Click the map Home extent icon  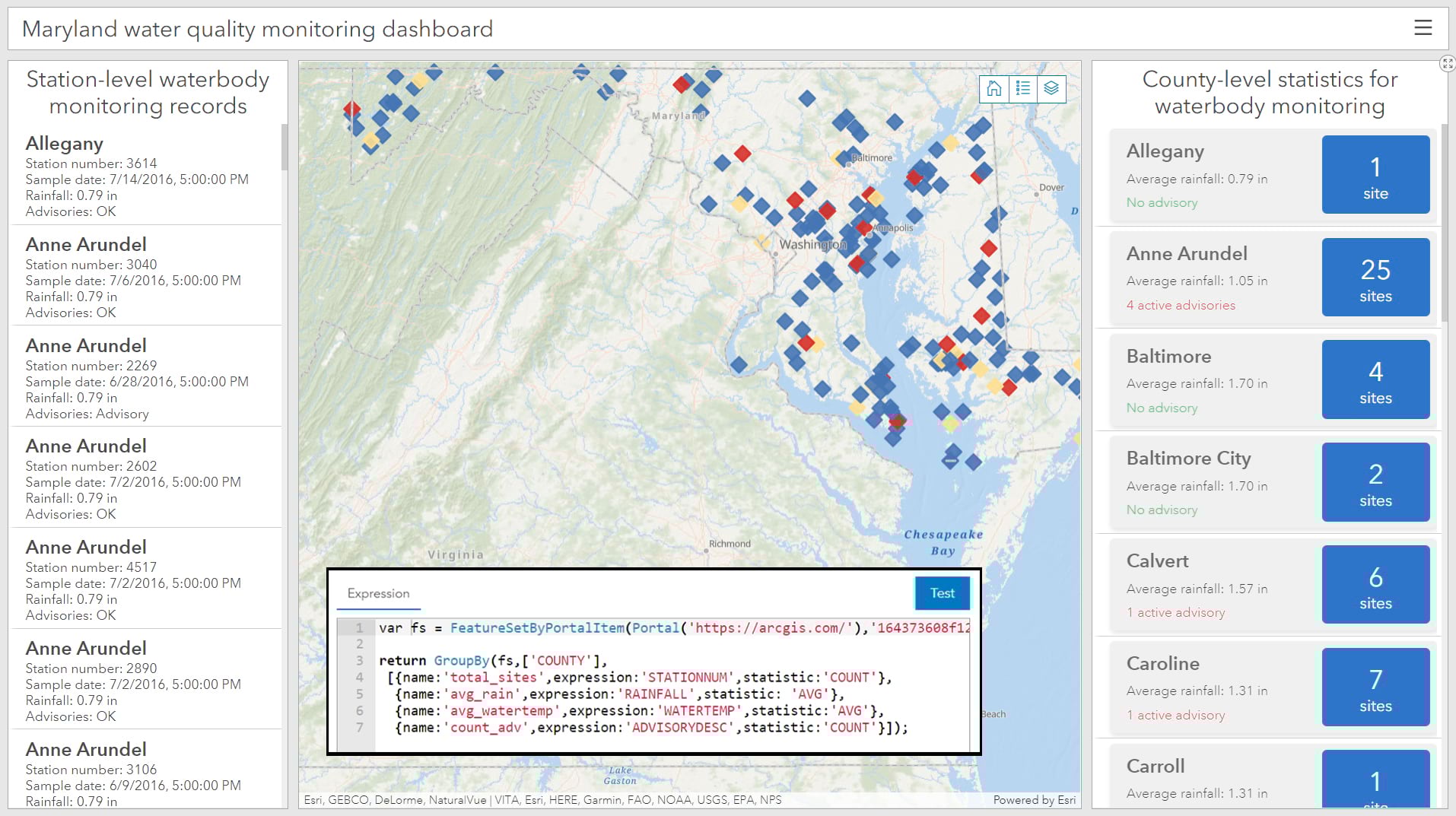click(x=994, y=89)
